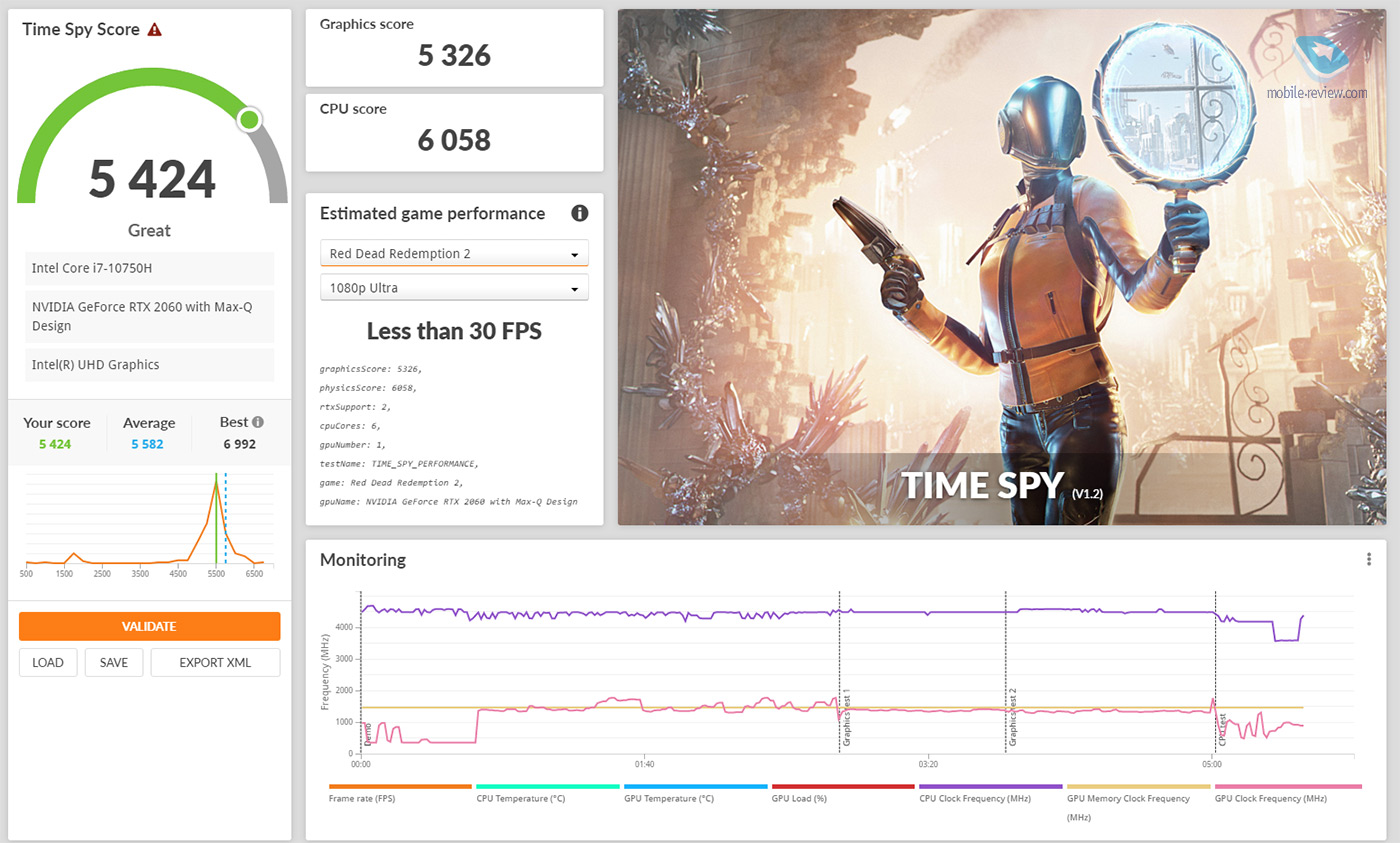Select the NVIDIA GeForce RTX 2060 Max-Q entry

(x=150, y=316)
